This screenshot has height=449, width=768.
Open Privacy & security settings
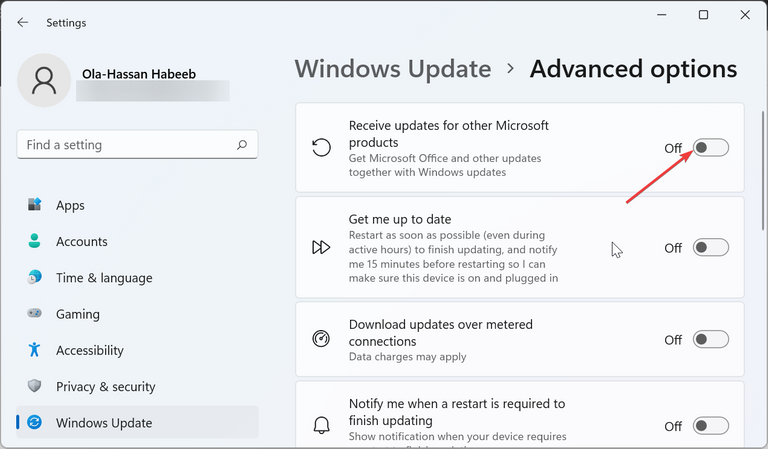(x=137, y=386)
